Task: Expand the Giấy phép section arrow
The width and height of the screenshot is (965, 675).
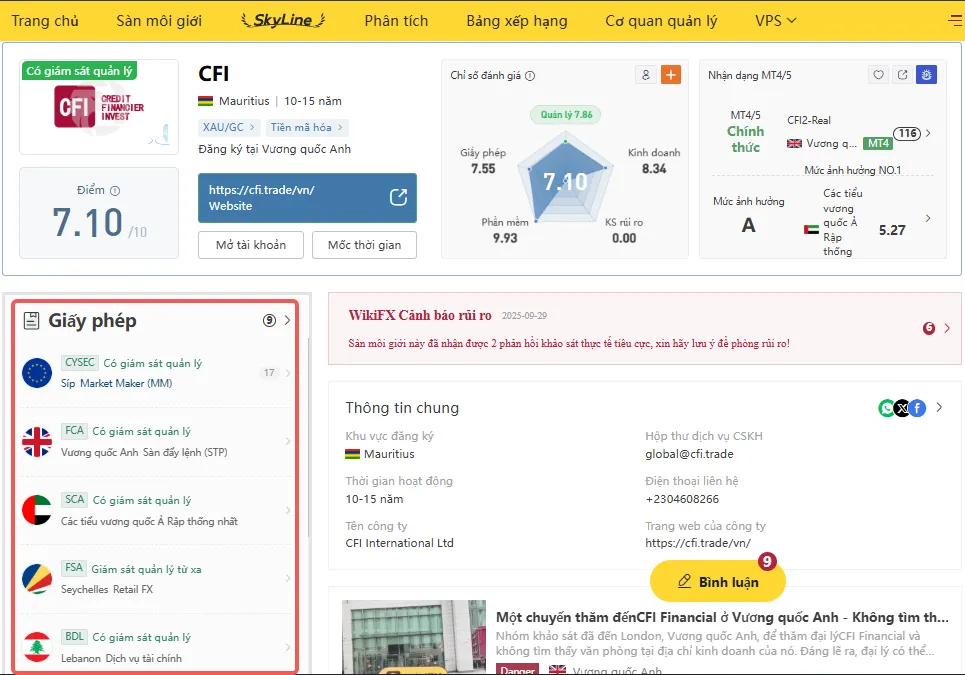Action: 287,321
